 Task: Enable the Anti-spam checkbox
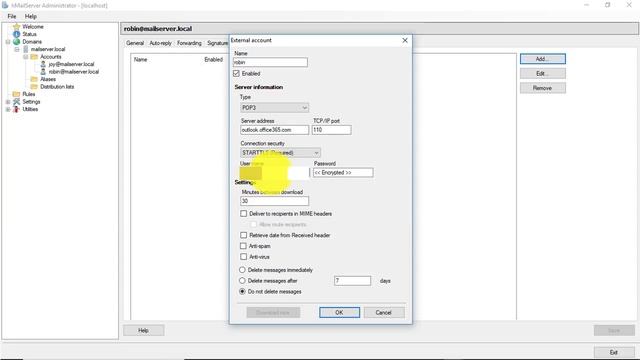[x=244, y=246]
